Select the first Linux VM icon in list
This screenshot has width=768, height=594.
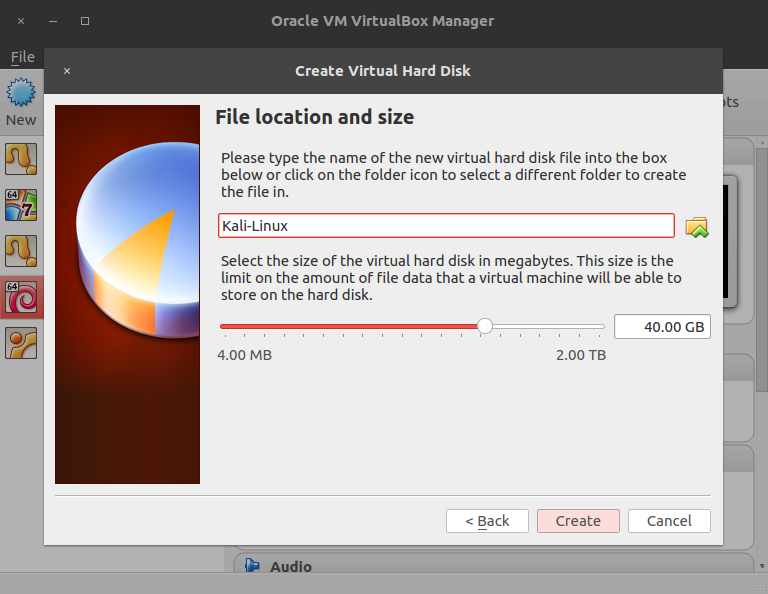21,159
